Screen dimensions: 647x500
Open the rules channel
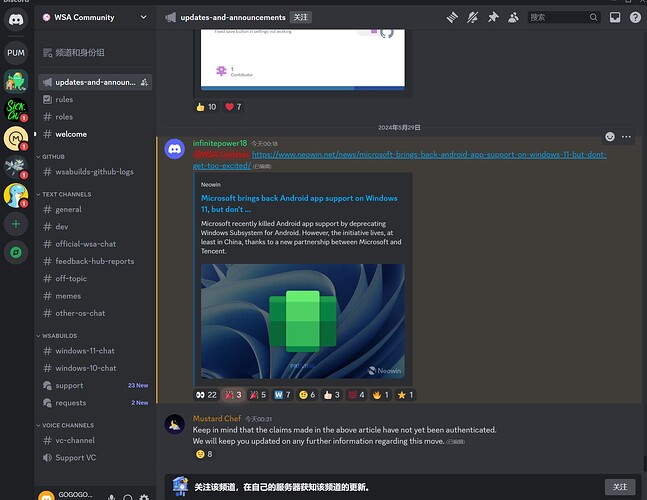click(95, 99)
